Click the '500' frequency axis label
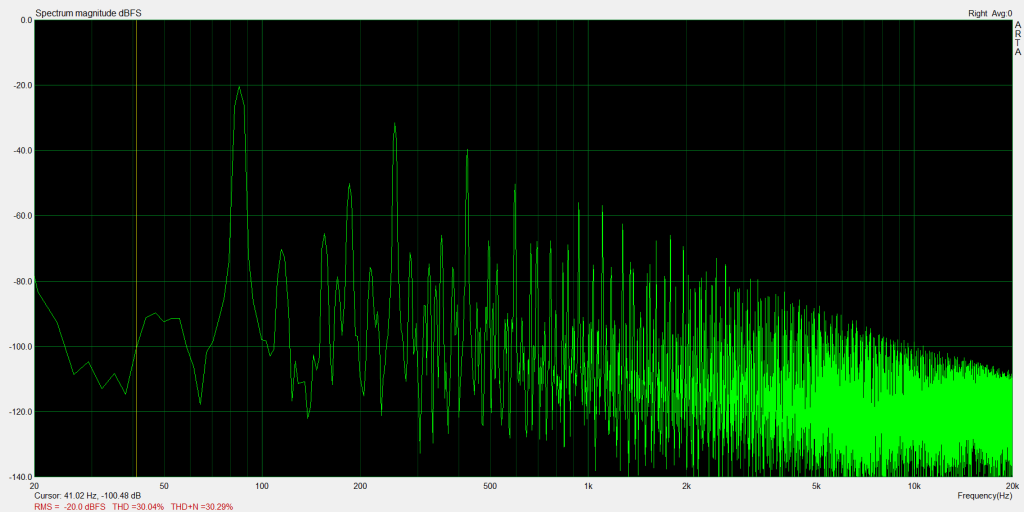 [x=490, y=487]
